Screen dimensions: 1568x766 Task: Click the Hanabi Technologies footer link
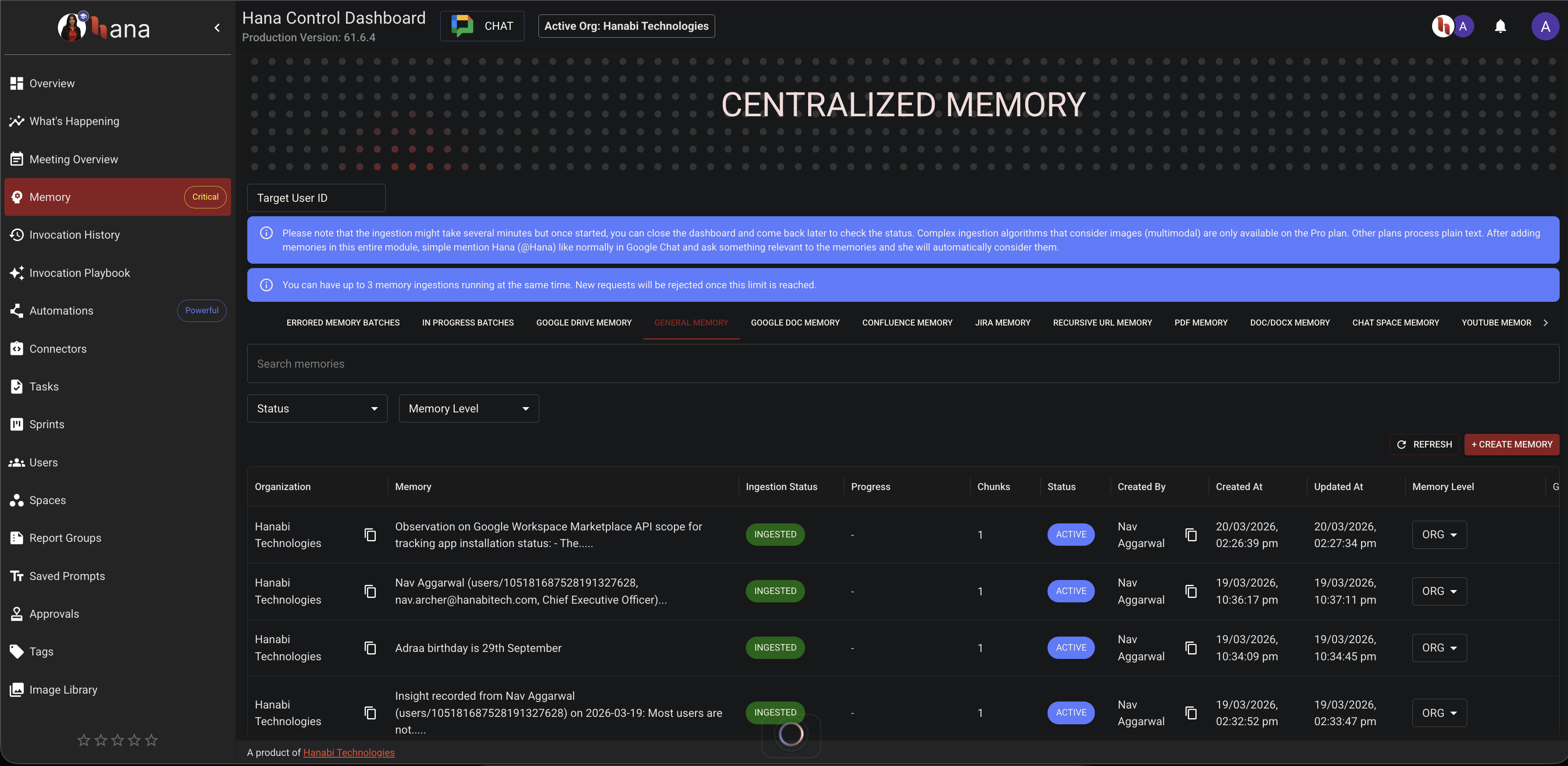pos(349,752)
